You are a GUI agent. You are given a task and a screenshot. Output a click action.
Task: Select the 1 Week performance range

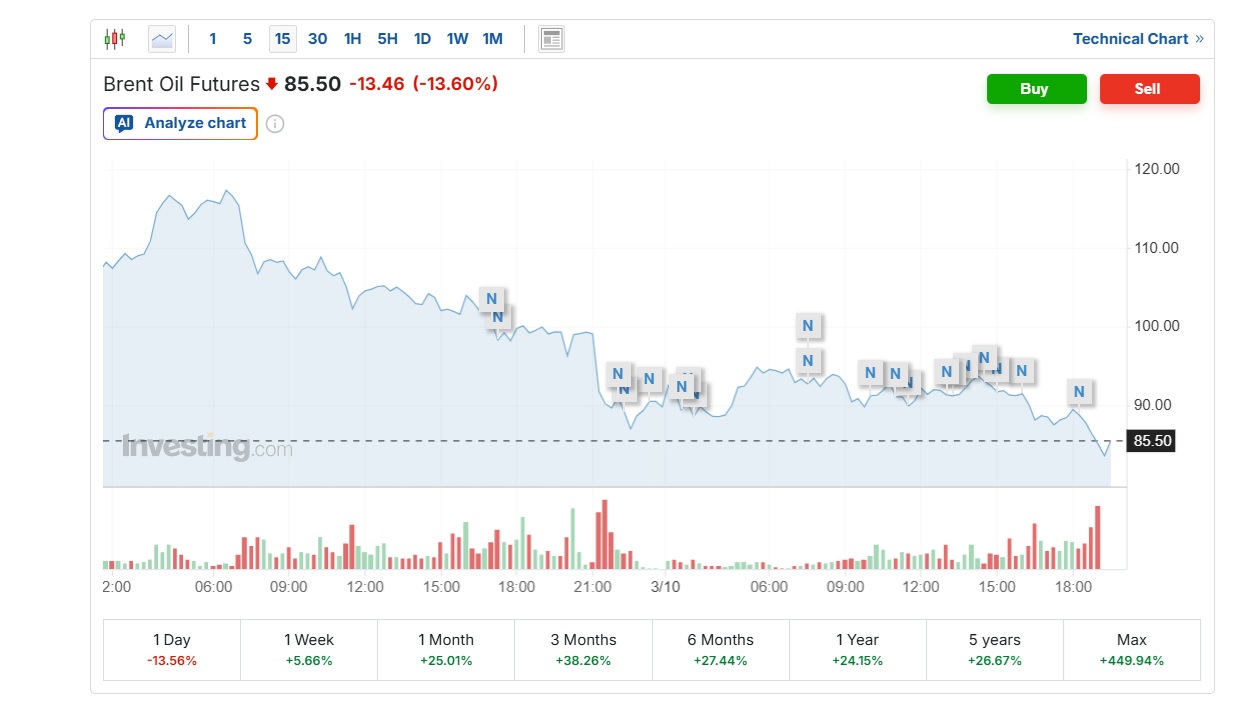308,649
